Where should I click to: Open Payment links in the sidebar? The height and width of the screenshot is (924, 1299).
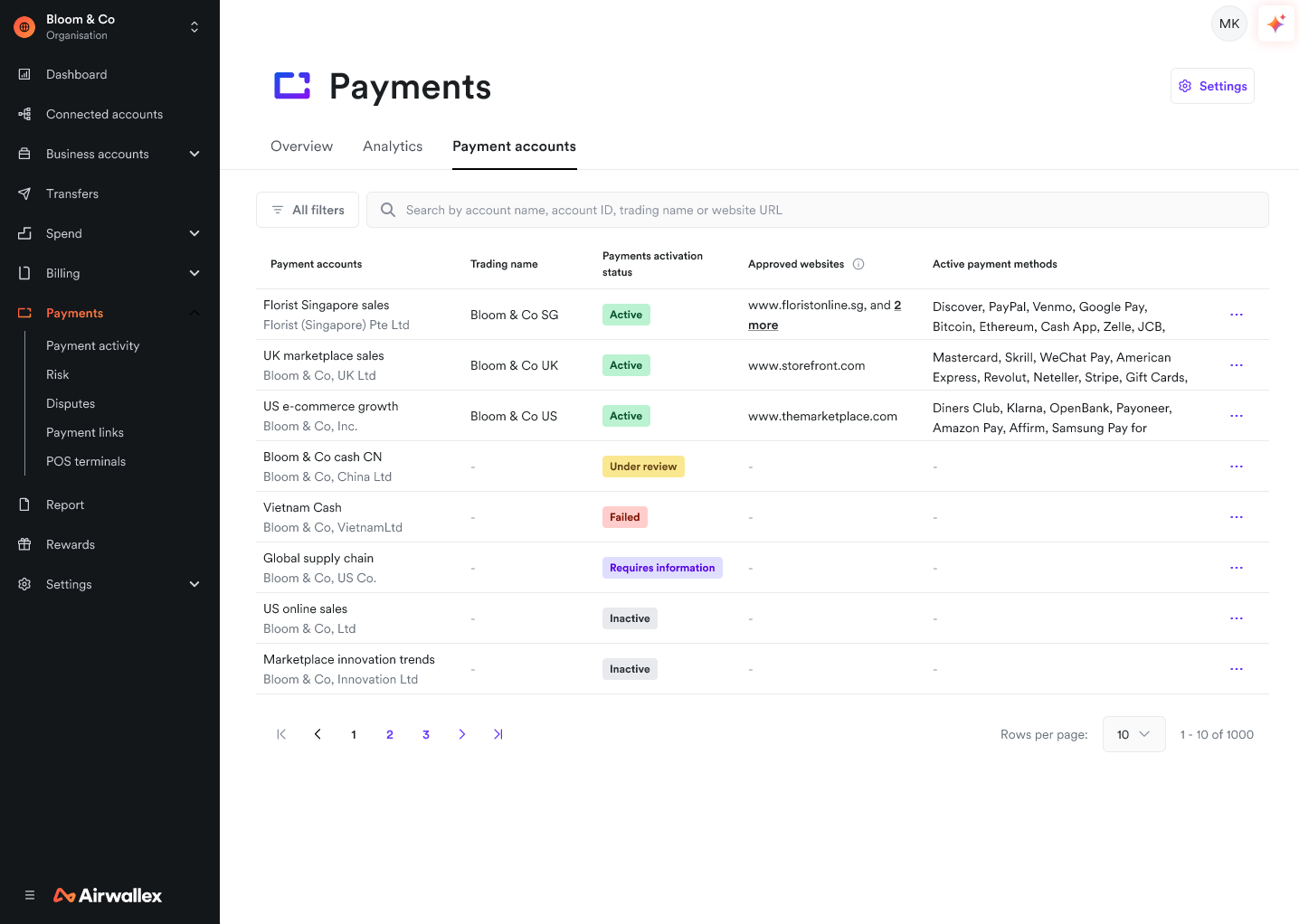pyautogui.click(x=85, y=432)
